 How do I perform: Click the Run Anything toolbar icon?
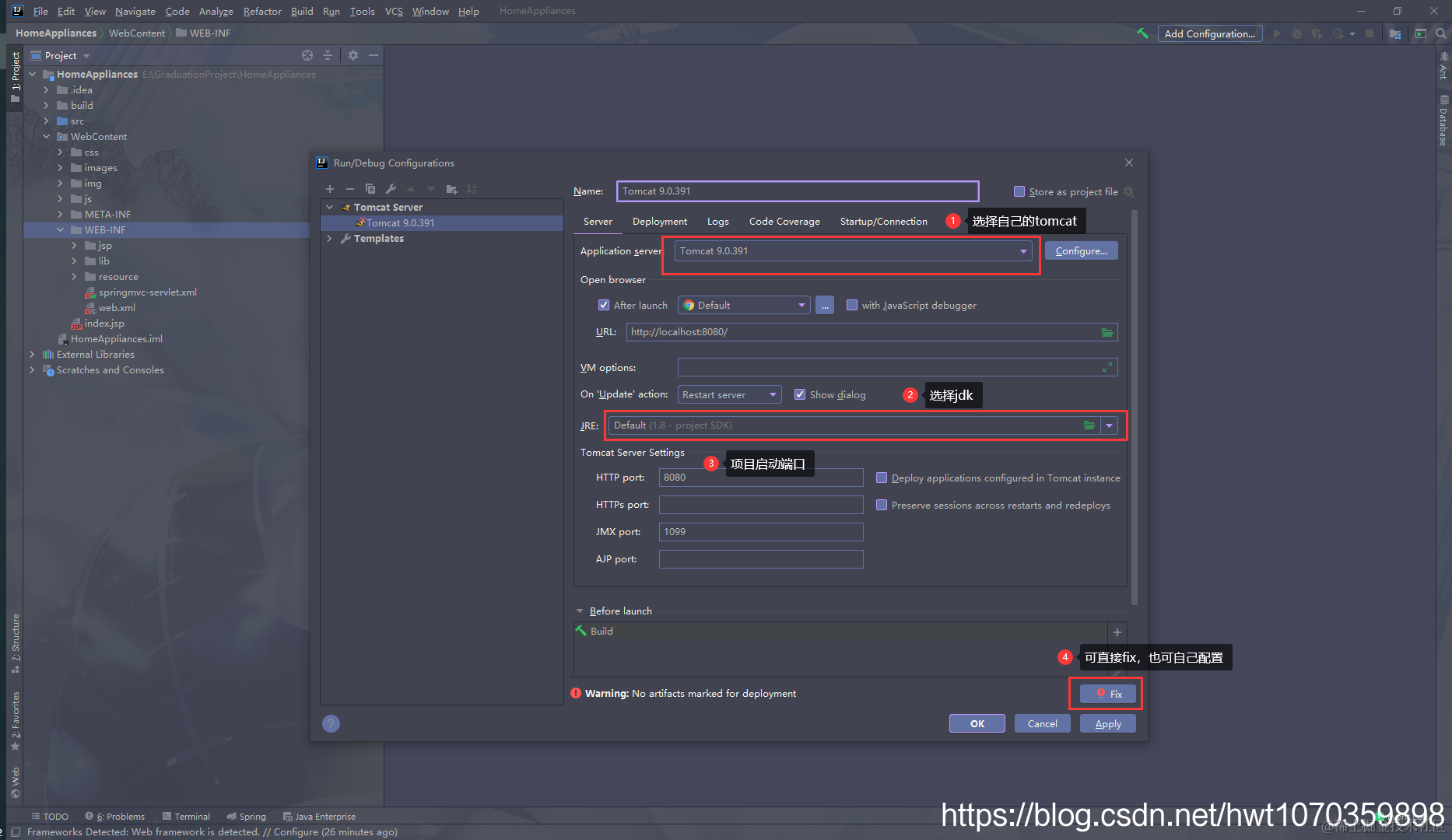(x=1421, y=33)
